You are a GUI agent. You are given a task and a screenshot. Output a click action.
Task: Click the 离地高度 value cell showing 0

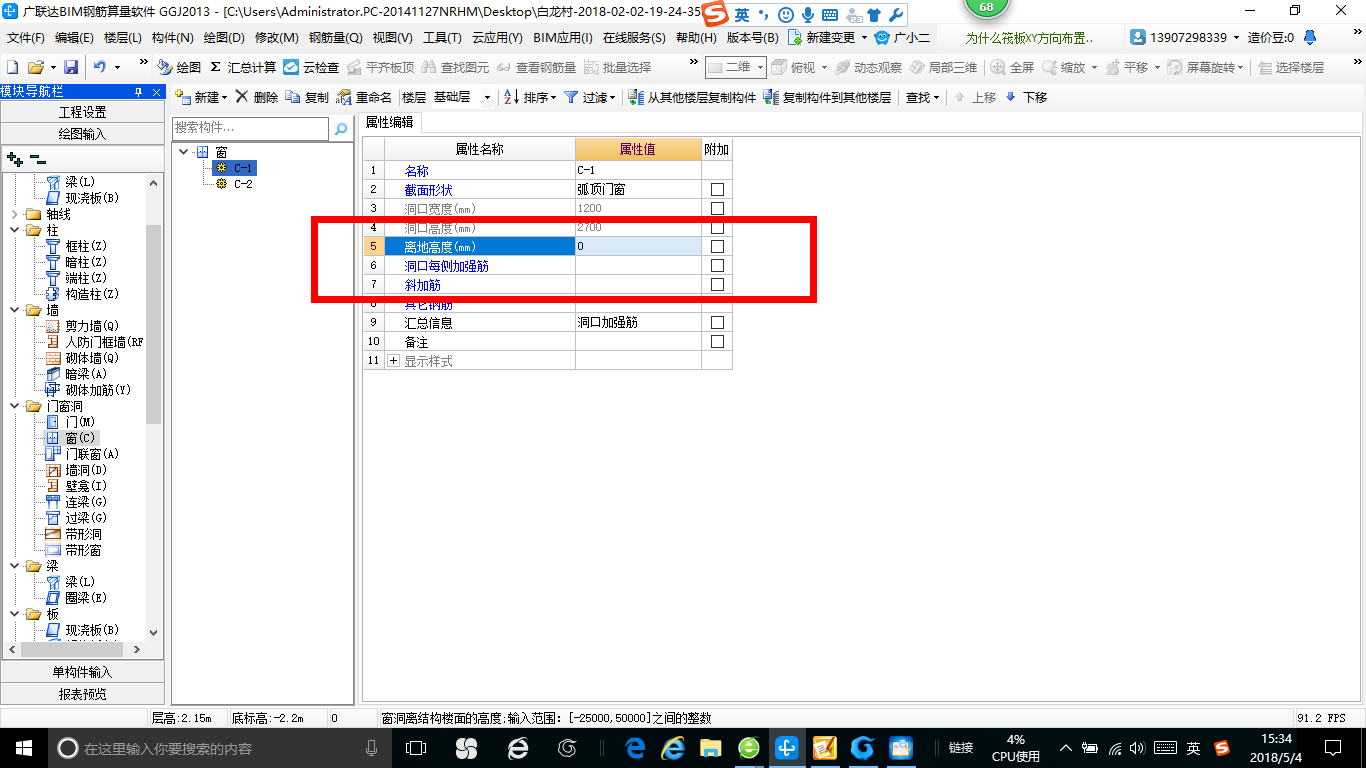[x=638, y=246]
